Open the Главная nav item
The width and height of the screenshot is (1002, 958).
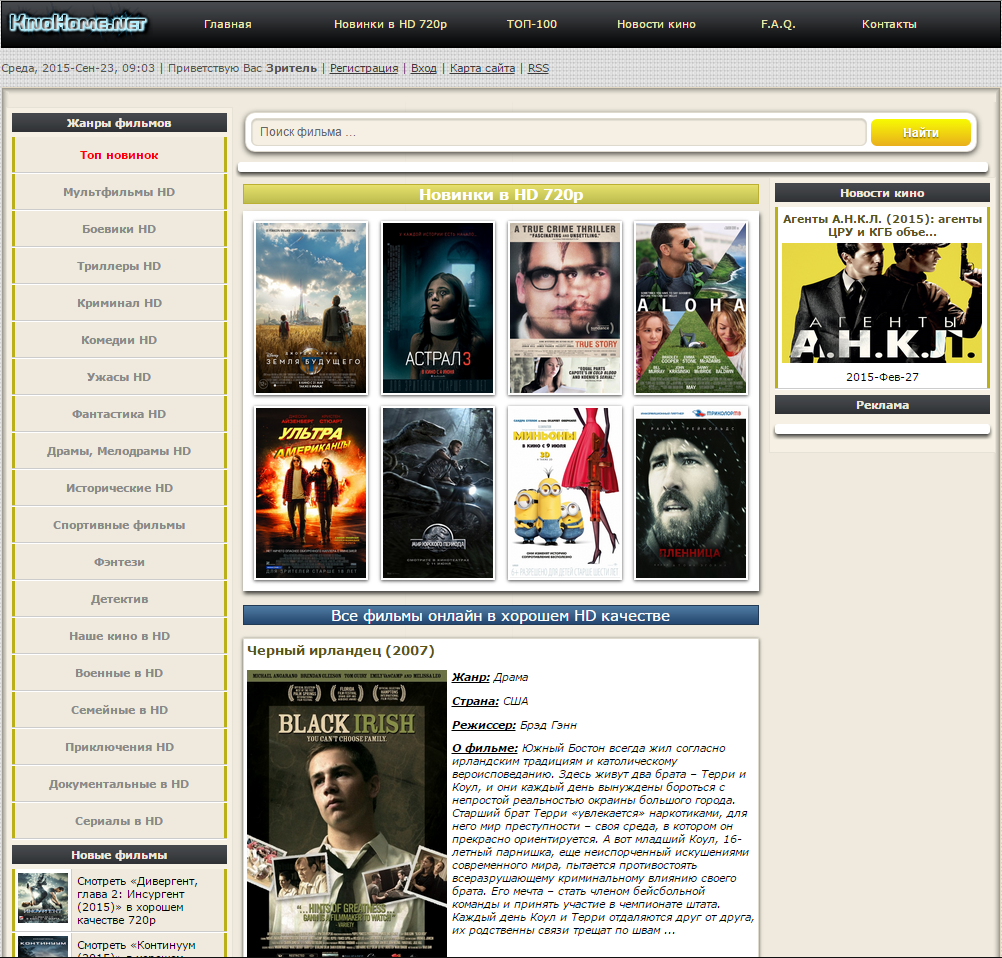pos(227,24)
